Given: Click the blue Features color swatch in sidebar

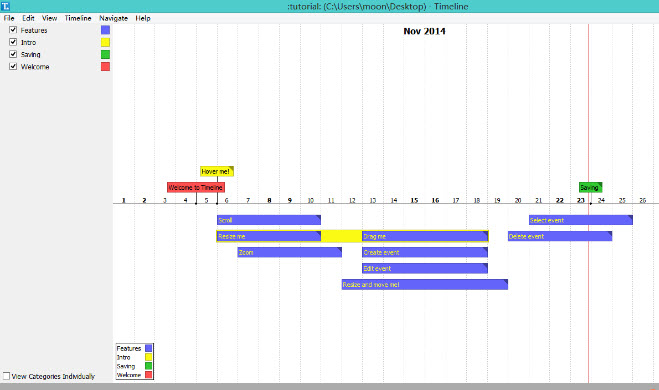Looking at the screenshot, I should [105, 30].
